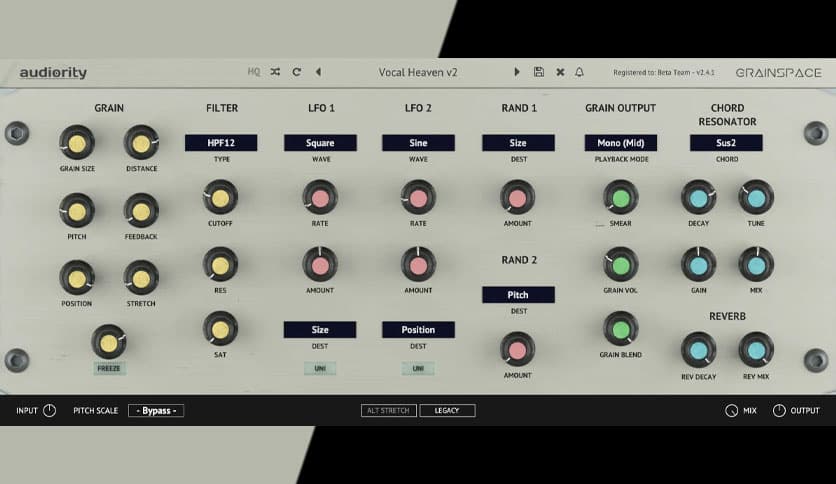Click the GrainSpace logo
Image resolution: width=836 pixels, height=484 pixels.
(x=778, y=72)
